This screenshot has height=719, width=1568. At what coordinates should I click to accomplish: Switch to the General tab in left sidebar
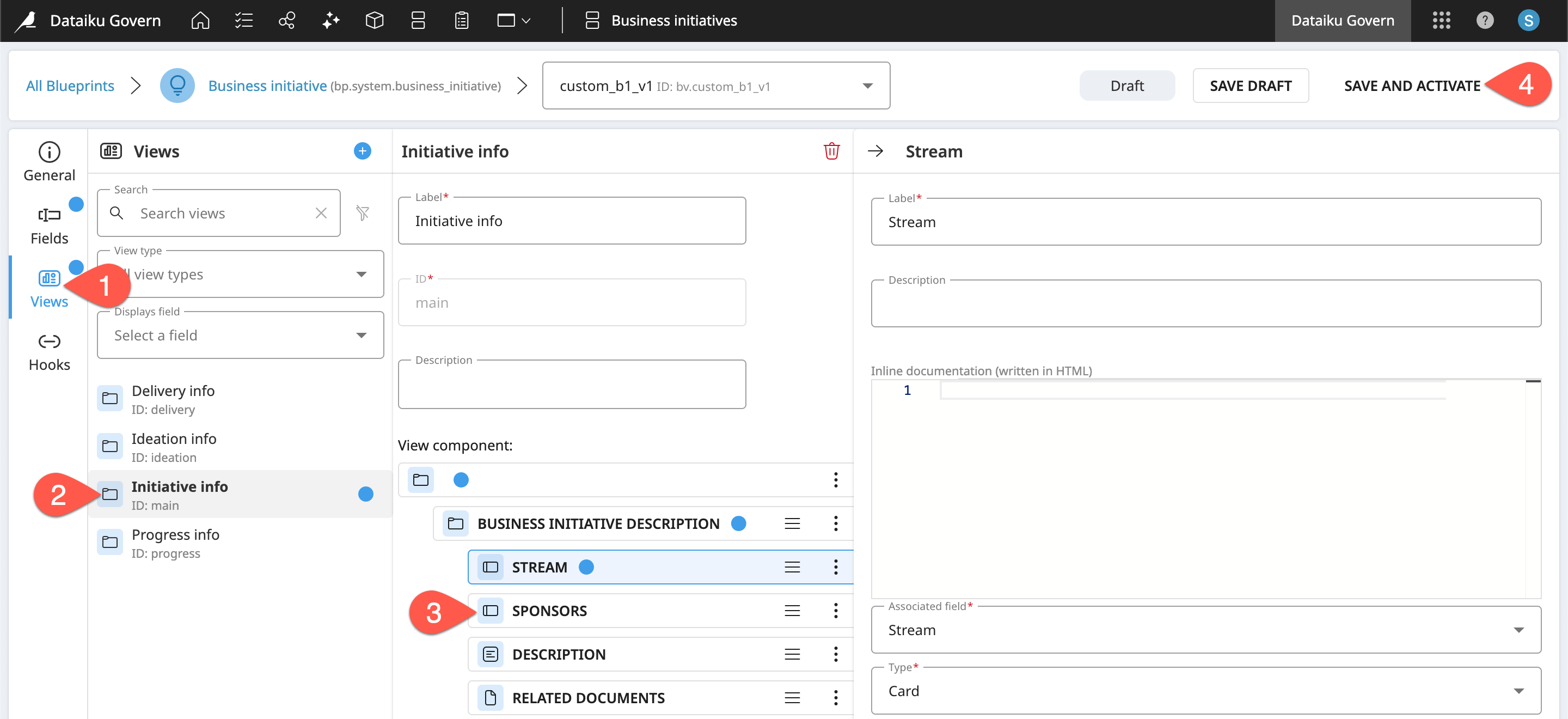point(50,161)
